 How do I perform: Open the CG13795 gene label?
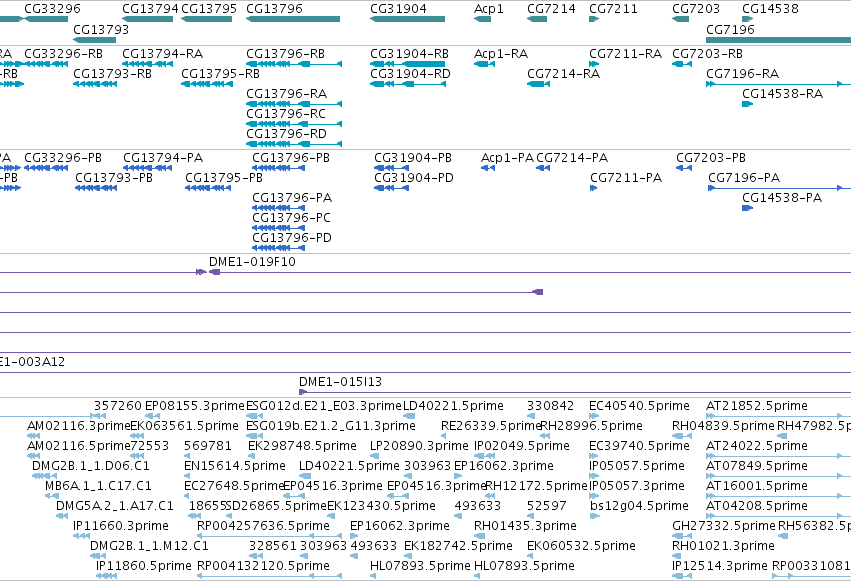(x=209, y=9)
